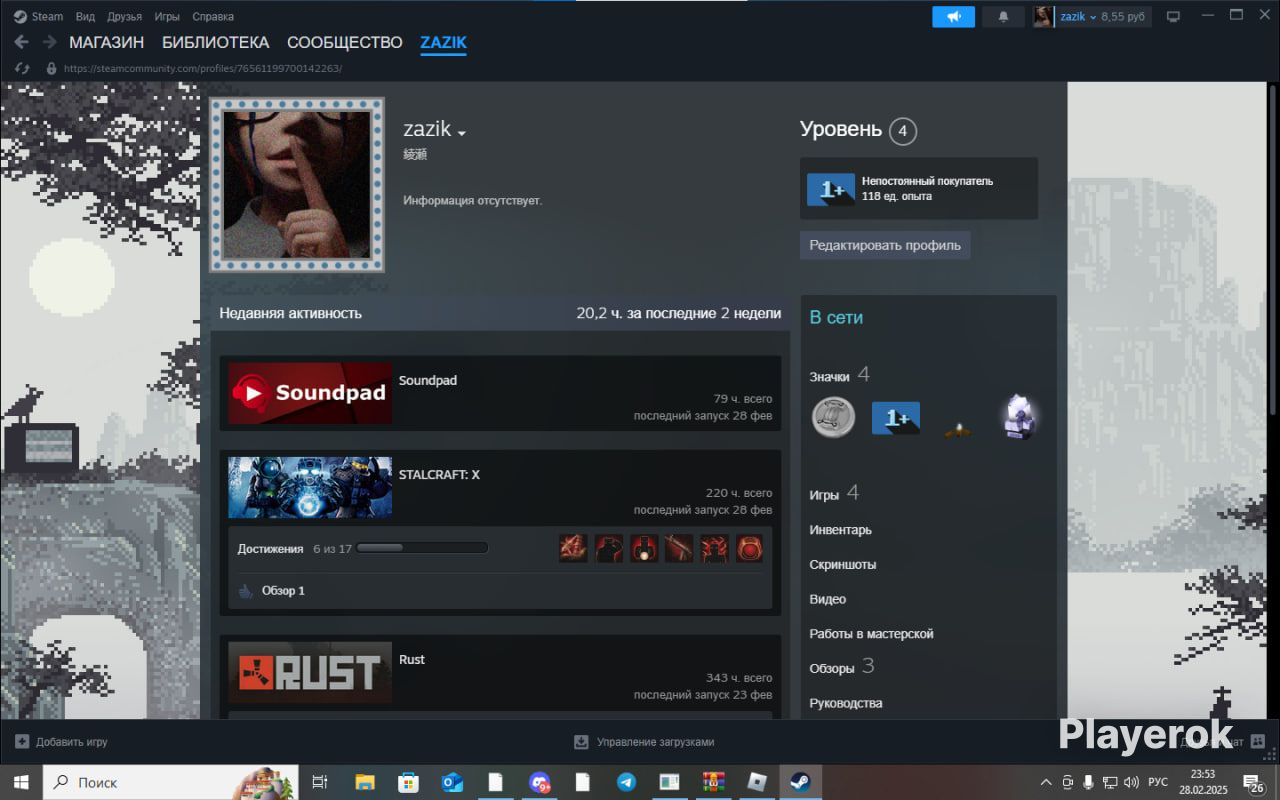Open the Игры link in the sidebar
The width and height of the screenshot is (1280, 800).
click(824, 495)
